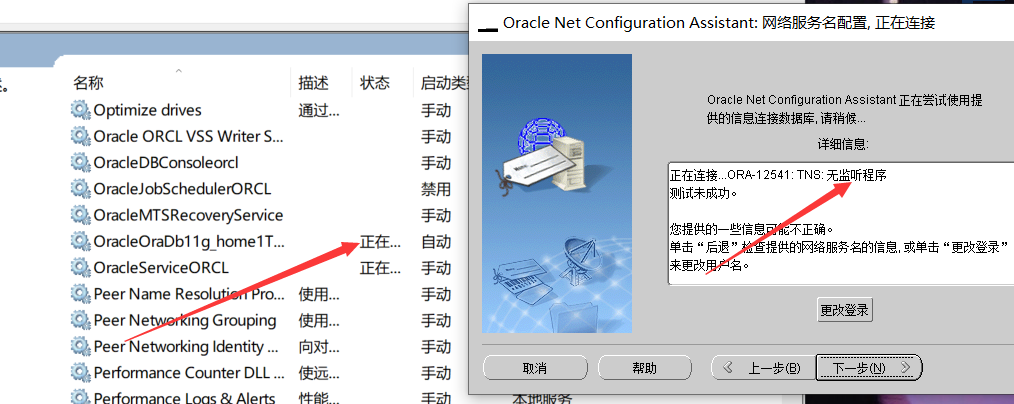The height and width of the screenshot is (404, 1014).
Task: Click the 帮助 button
Action: pyautogui.click(x=645, y=368)
